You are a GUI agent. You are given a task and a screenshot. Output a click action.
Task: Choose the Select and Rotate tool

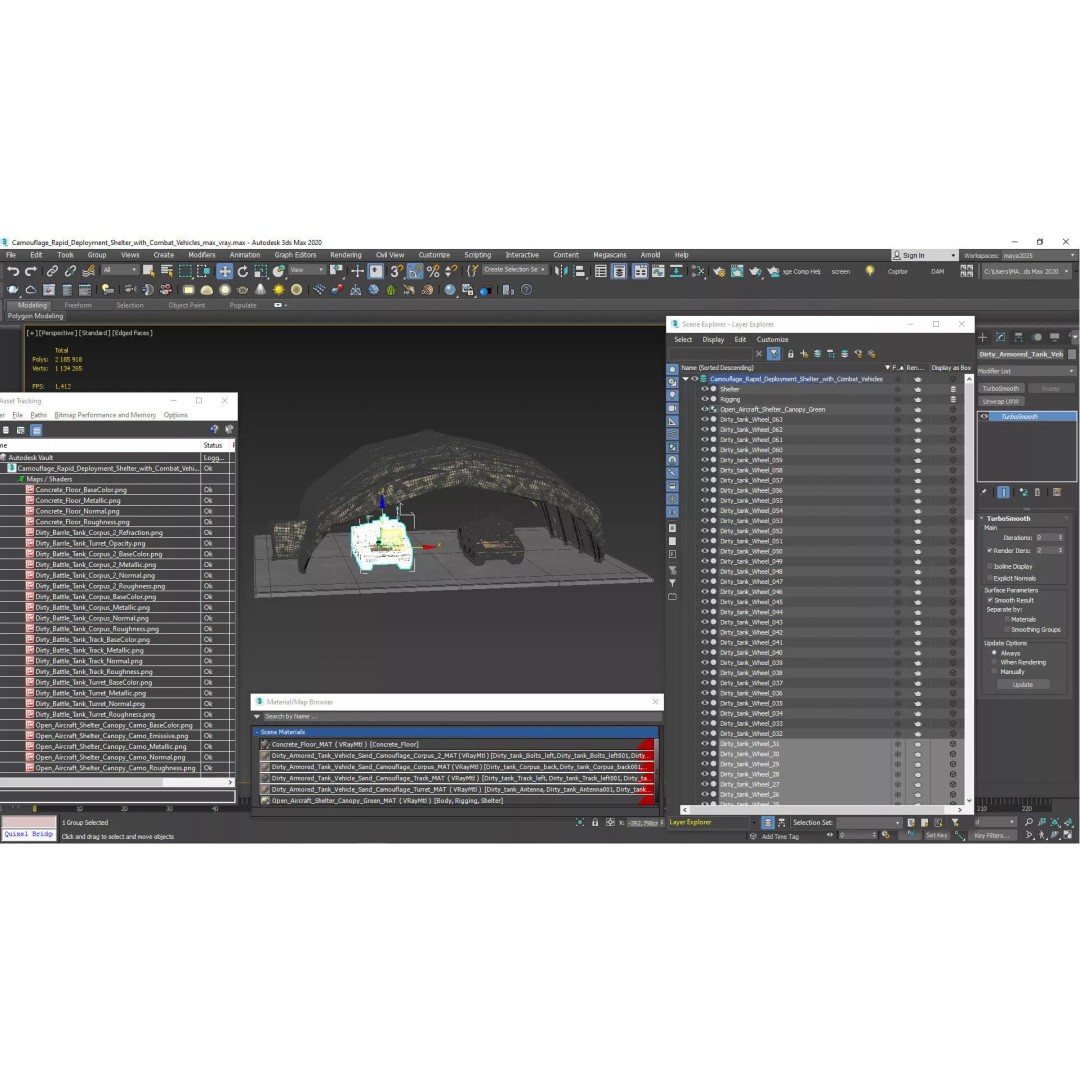[242, 271]
